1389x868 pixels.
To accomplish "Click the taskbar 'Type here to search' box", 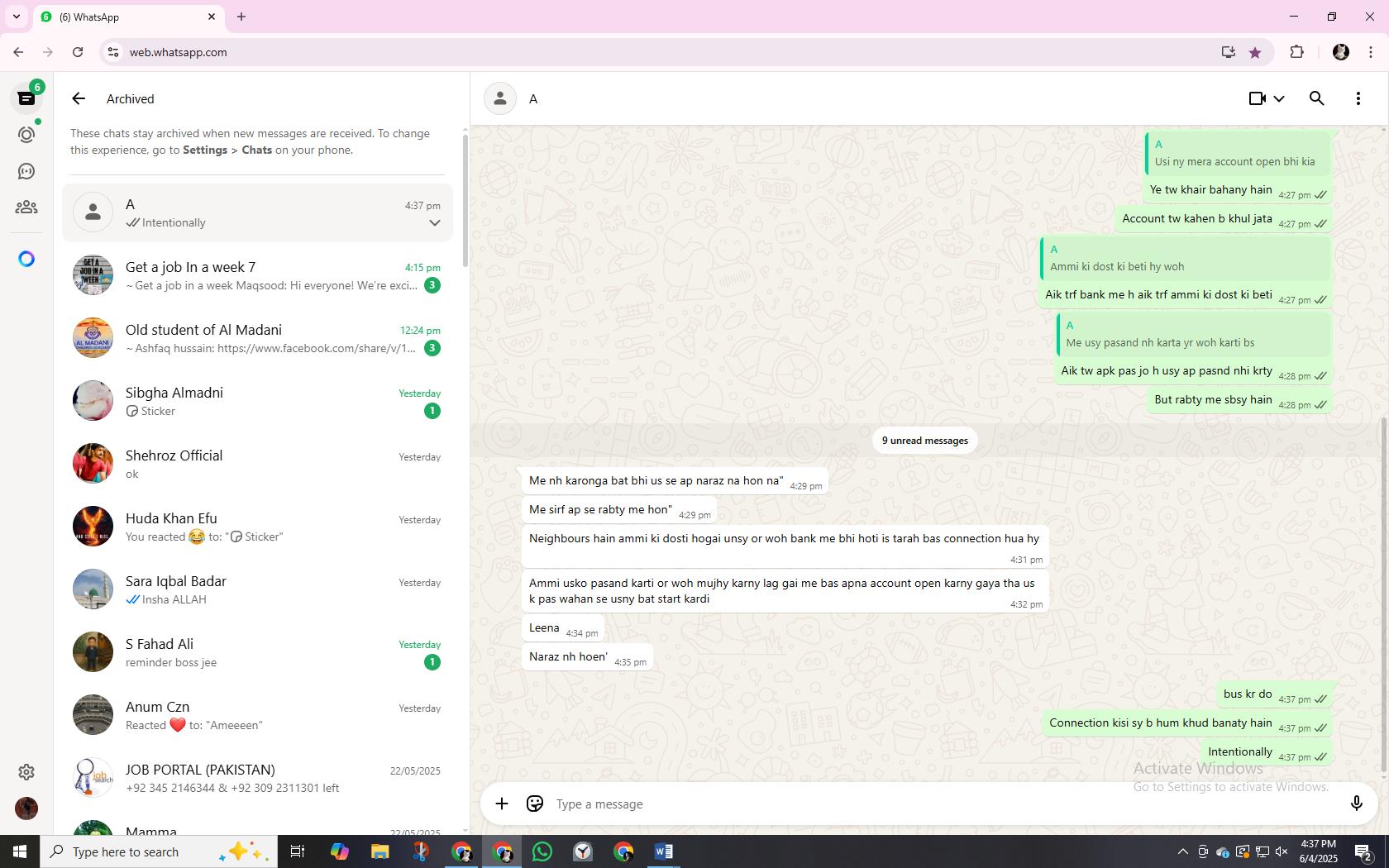I will pos(159,851).
